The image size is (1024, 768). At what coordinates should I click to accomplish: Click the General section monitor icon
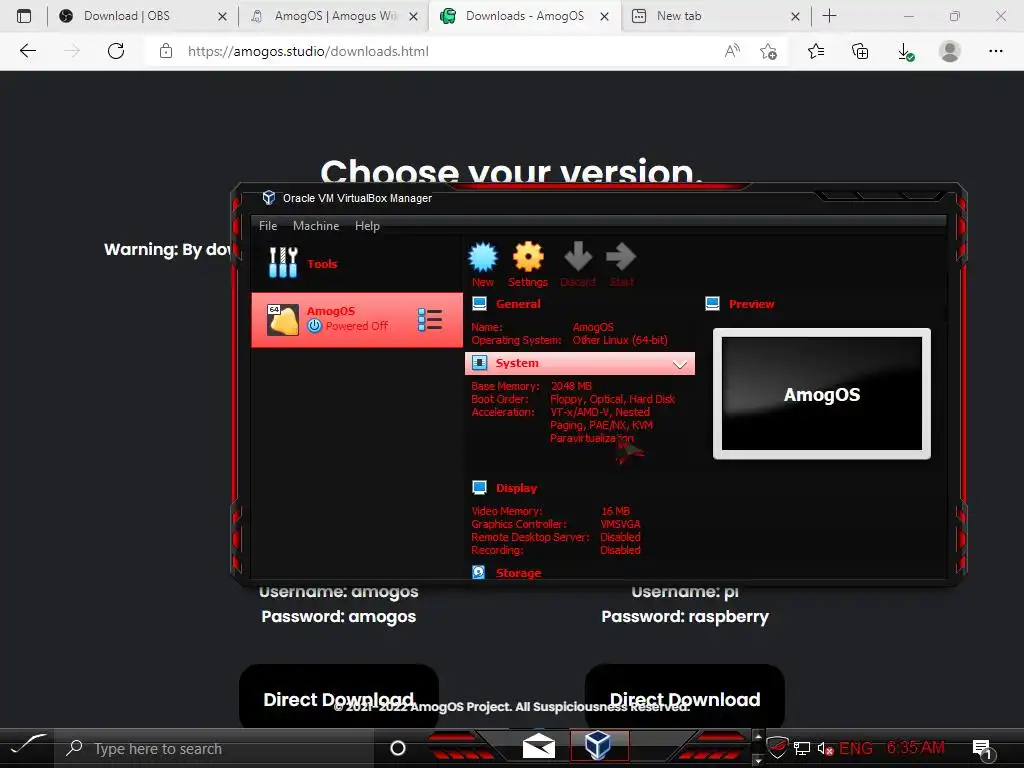click(x=479, y=304)
